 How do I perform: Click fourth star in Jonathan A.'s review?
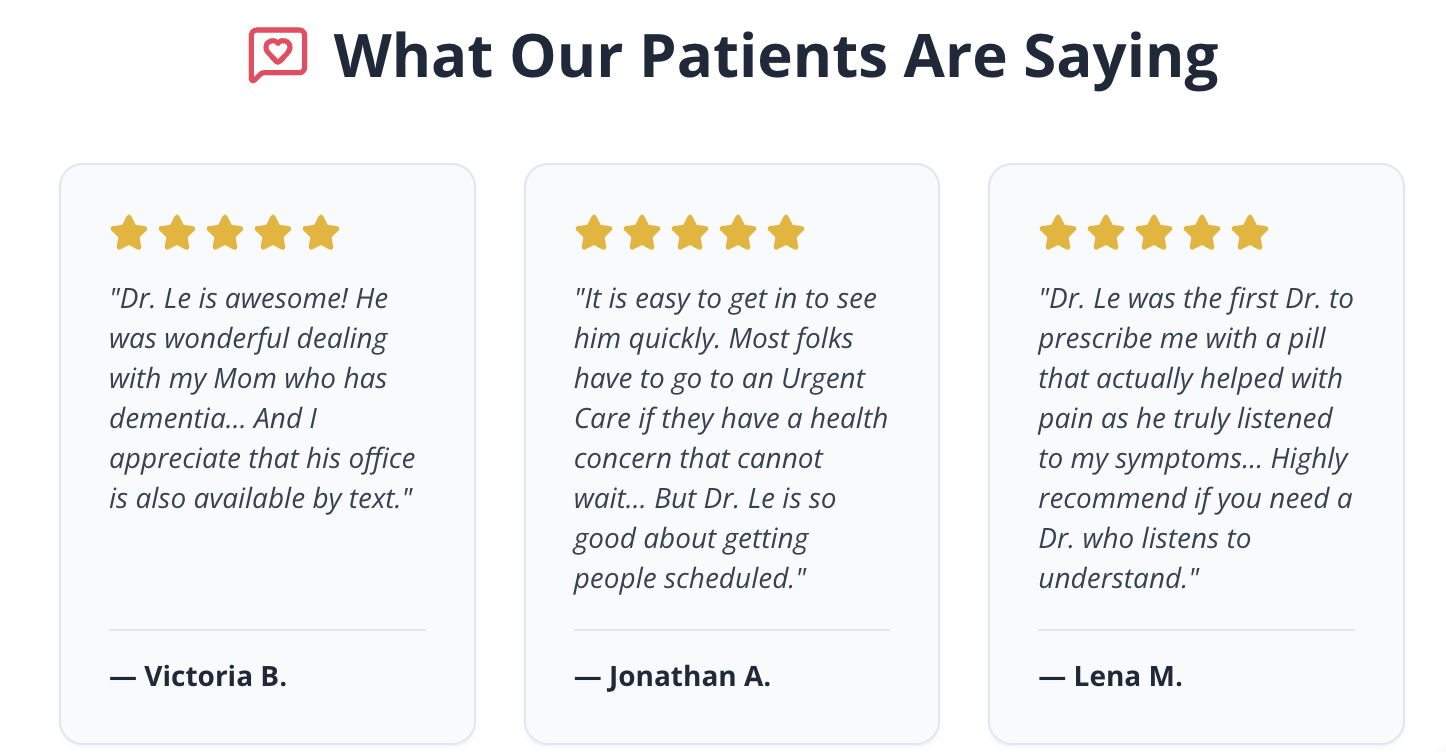(738, 233)
